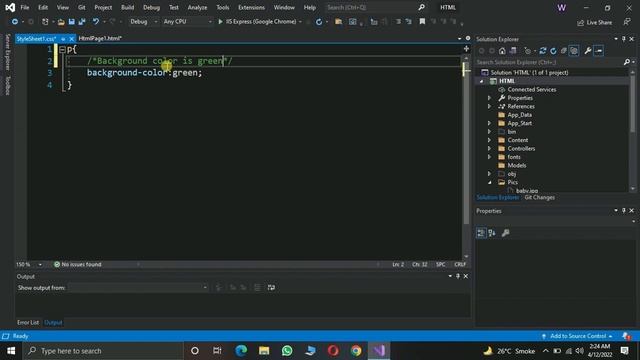Start debugging with the IIS Express play button
Screen dimensions: 640x360
(220, 22)
